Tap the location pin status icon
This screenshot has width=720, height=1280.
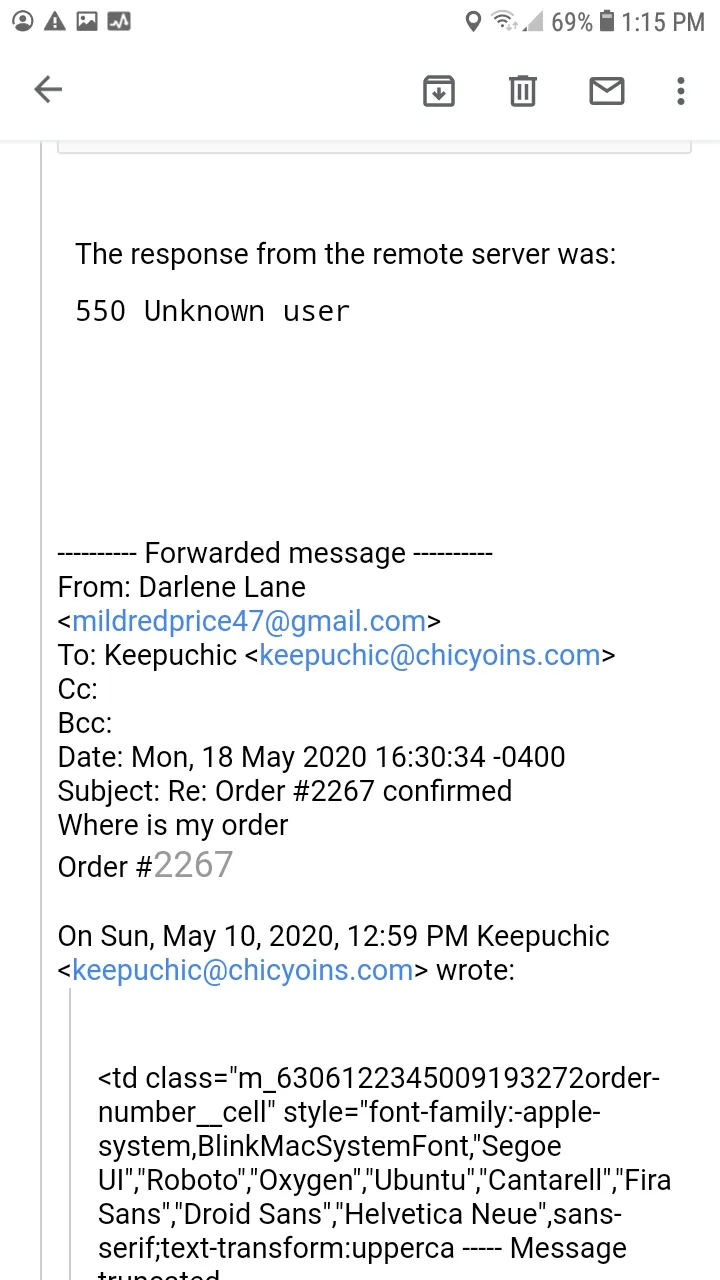pyautogui.click(x=474, y=21)
